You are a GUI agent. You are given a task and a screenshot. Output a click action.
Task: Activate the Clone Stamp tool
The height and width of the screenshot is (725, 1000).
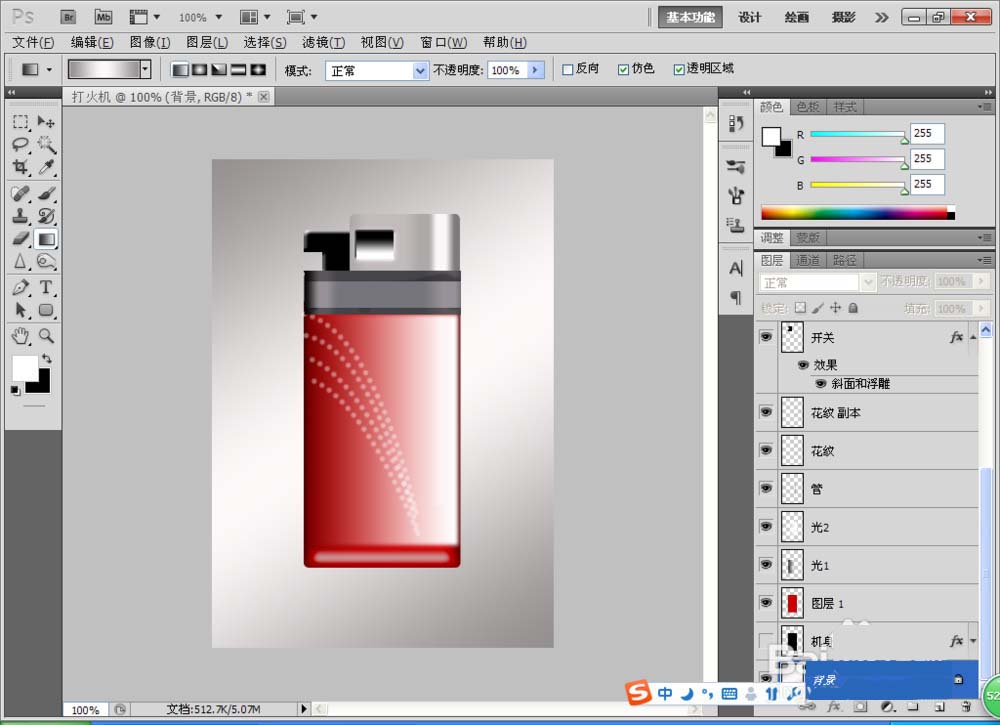point(20,215)
